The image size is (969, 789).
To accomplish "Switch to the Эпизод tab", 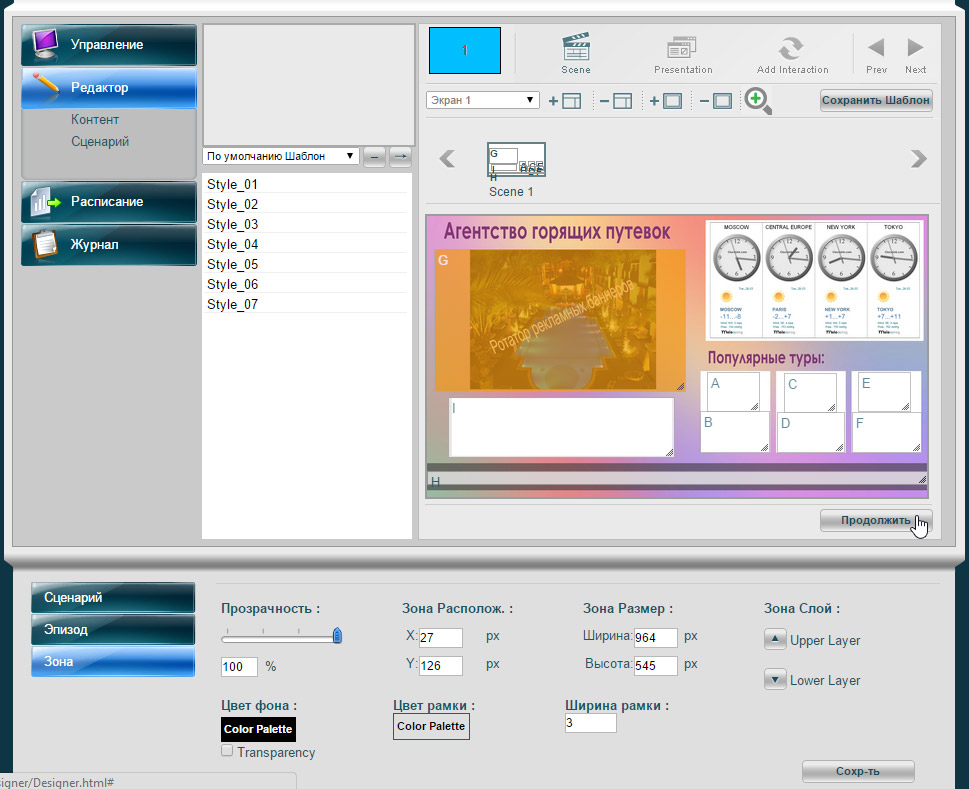I will click(112, 630).
